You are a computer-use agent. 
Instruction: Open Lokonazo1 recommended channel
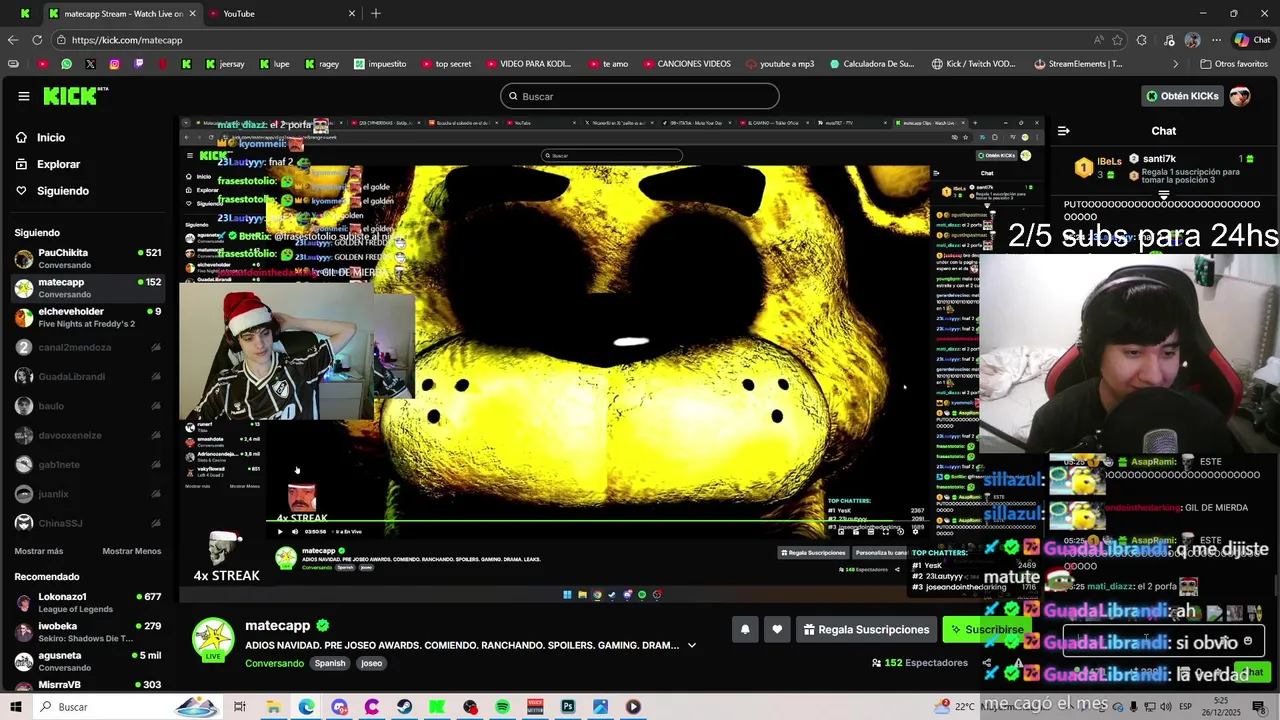coord(88,603)
